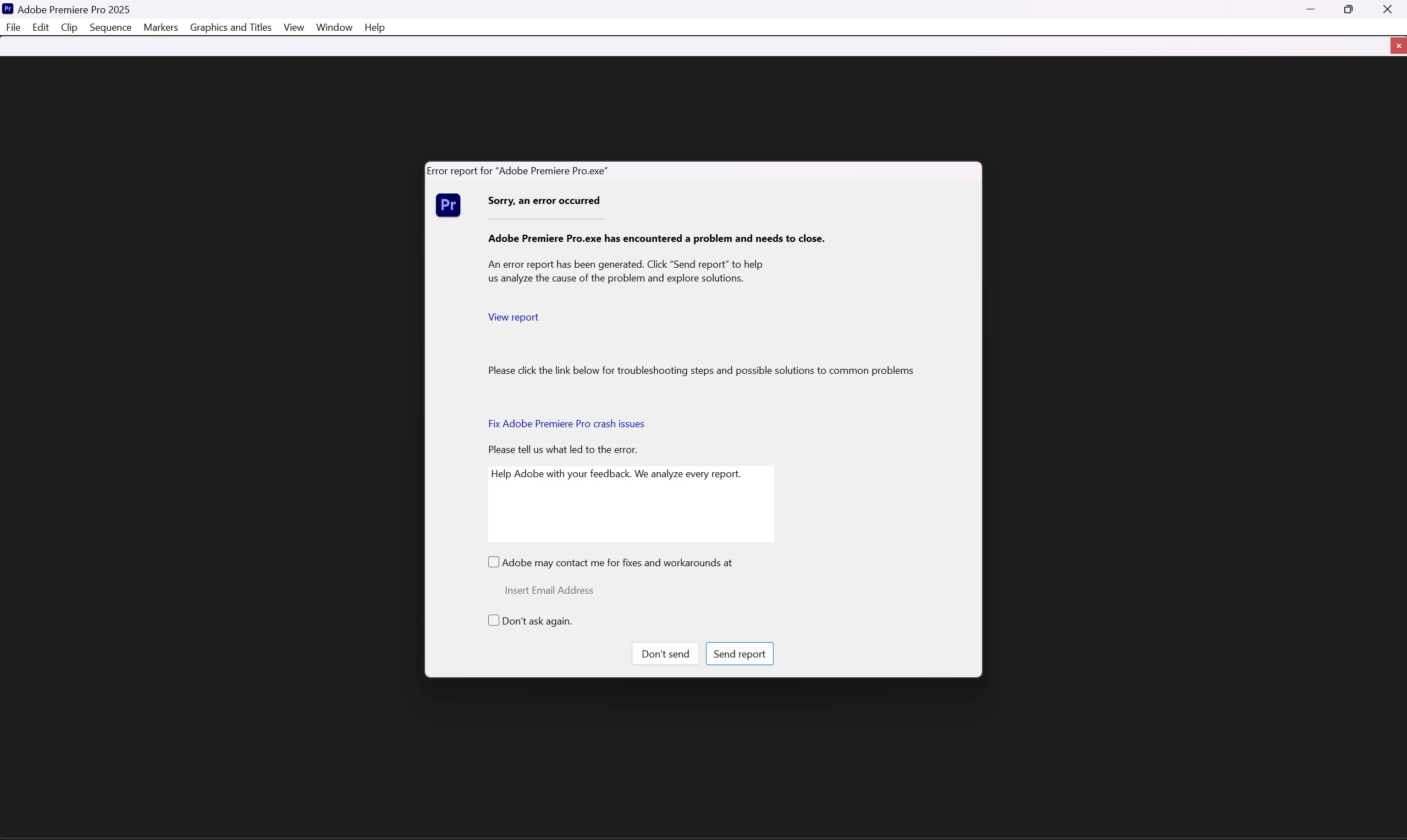The image size is (1407, 840).
Task: Check the Don't ask again box
Action: click(x=494, y=620)
